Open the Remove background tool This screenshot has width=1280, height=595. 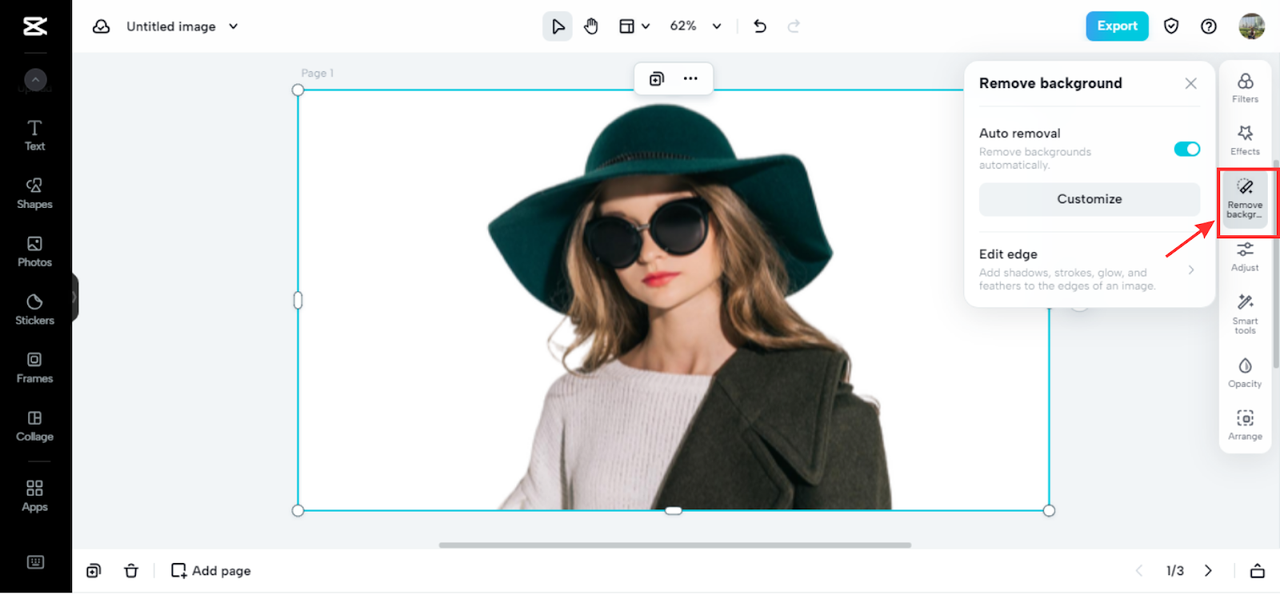click(1245, 198)
